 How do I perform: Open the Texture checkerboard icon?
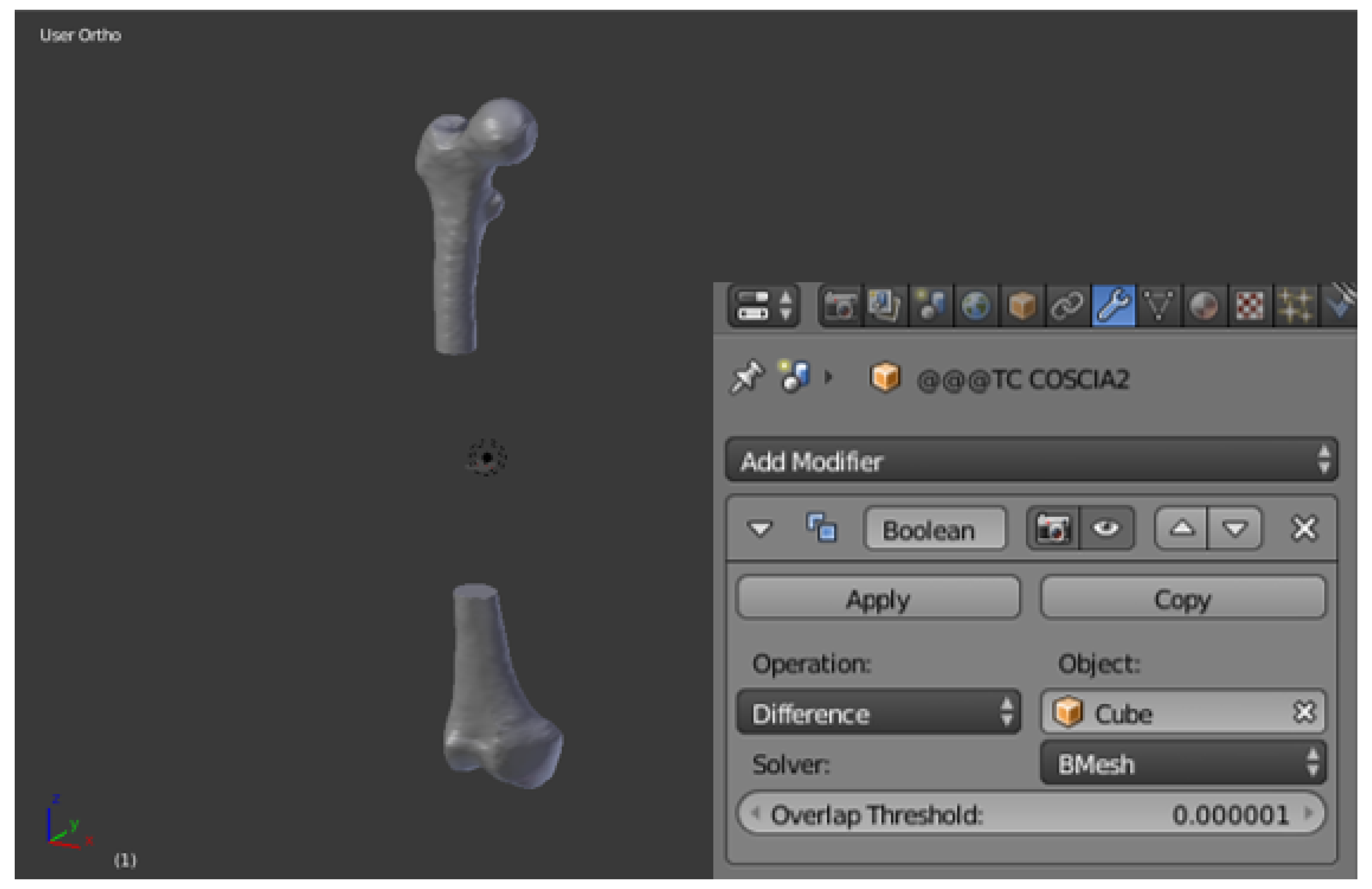(1249, 306)
